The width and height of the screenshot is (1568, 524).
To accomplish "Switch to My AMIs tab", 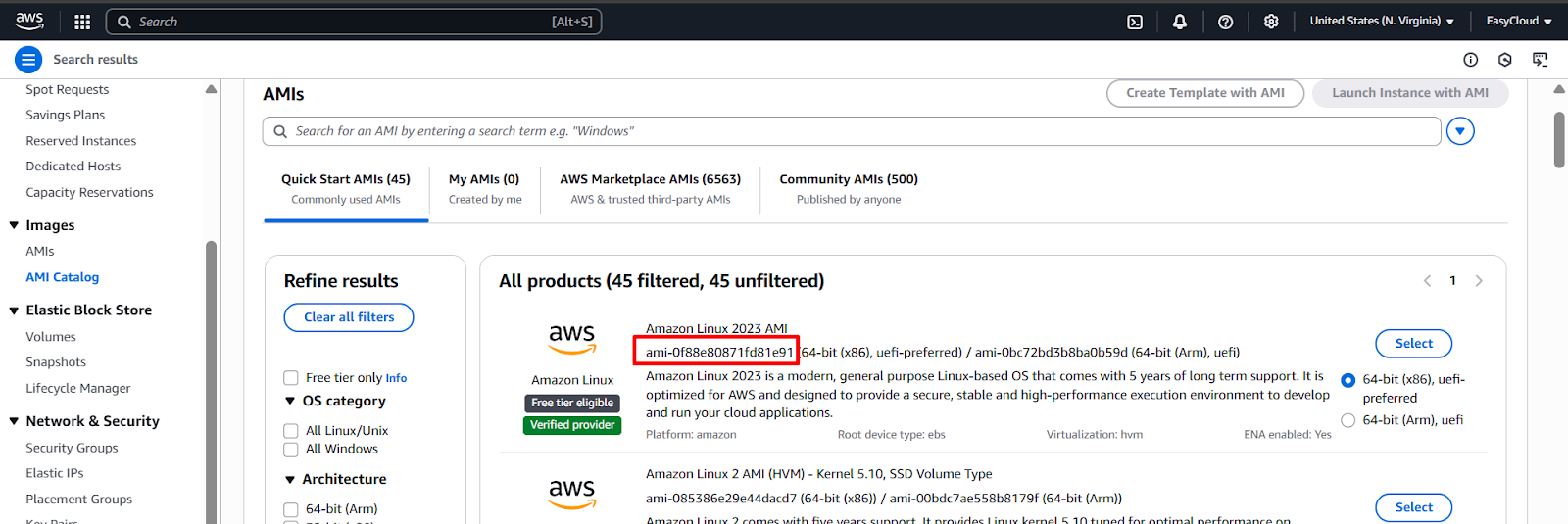I will coord(484,189).
